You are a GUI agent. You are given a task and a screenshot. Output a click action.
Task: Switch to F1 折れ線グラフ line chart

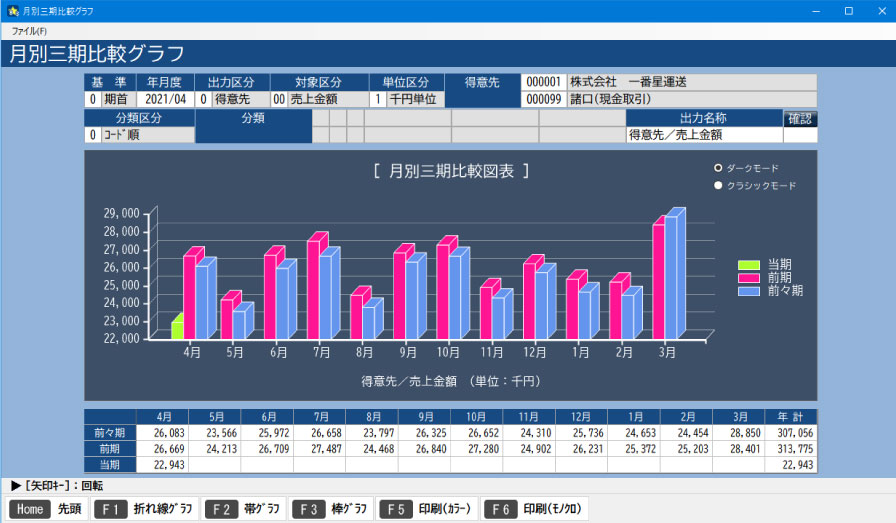[x=144, y=509]
